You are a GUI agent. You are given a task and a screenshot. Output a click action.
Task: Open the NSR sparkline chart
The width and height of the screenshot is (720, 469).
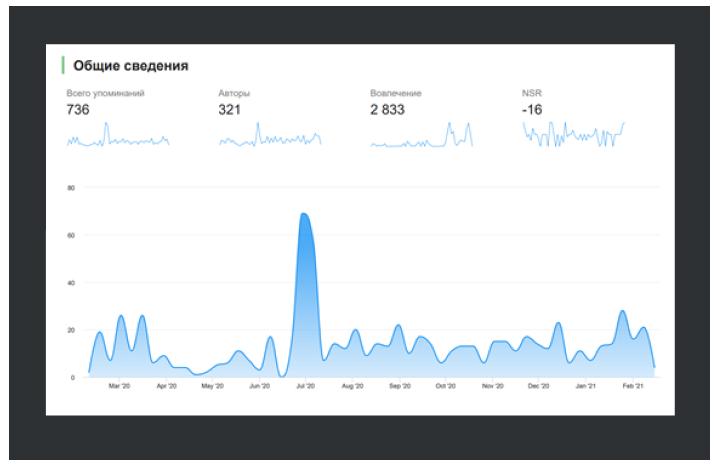(x=574, y=134)
